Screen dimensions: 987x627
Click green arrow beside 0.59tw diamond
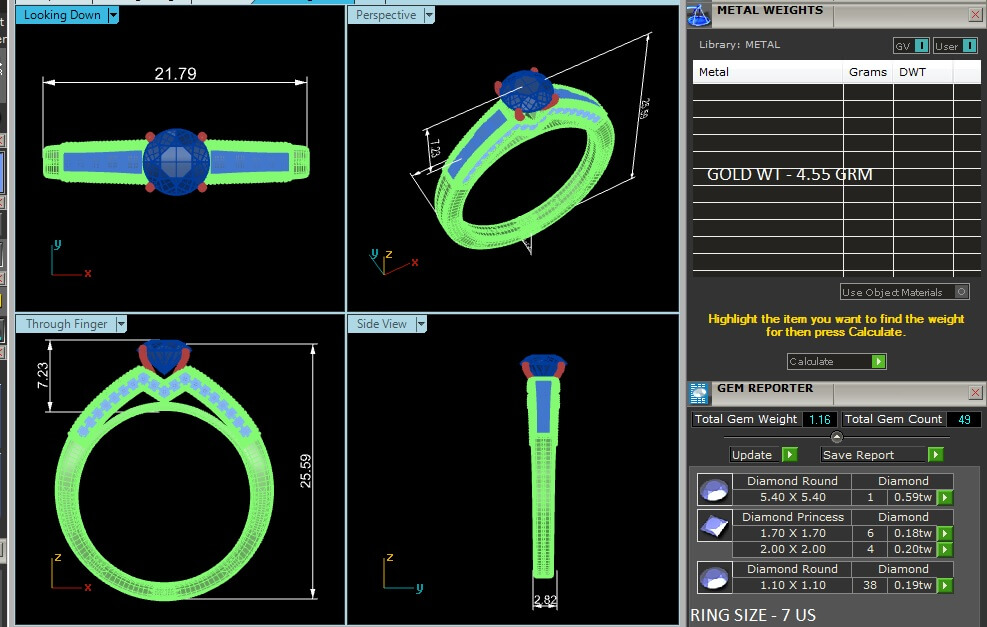[x=944, y=497]
